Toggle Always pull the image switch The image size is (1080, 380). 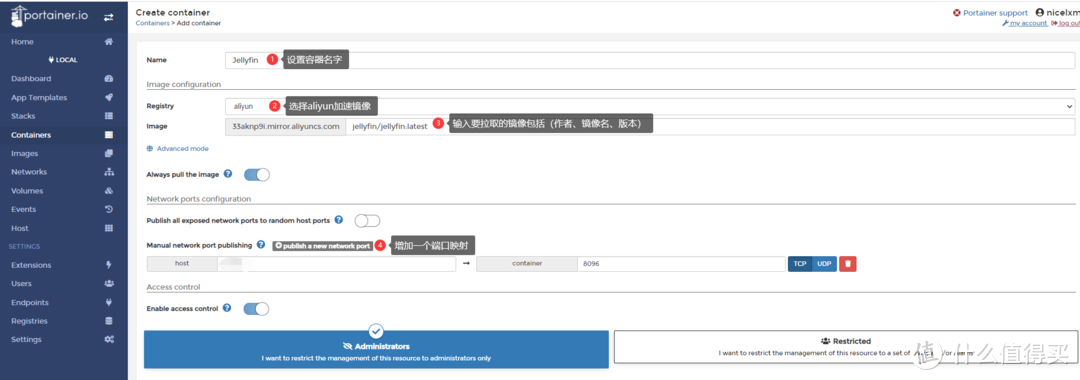tap(256, 175)
